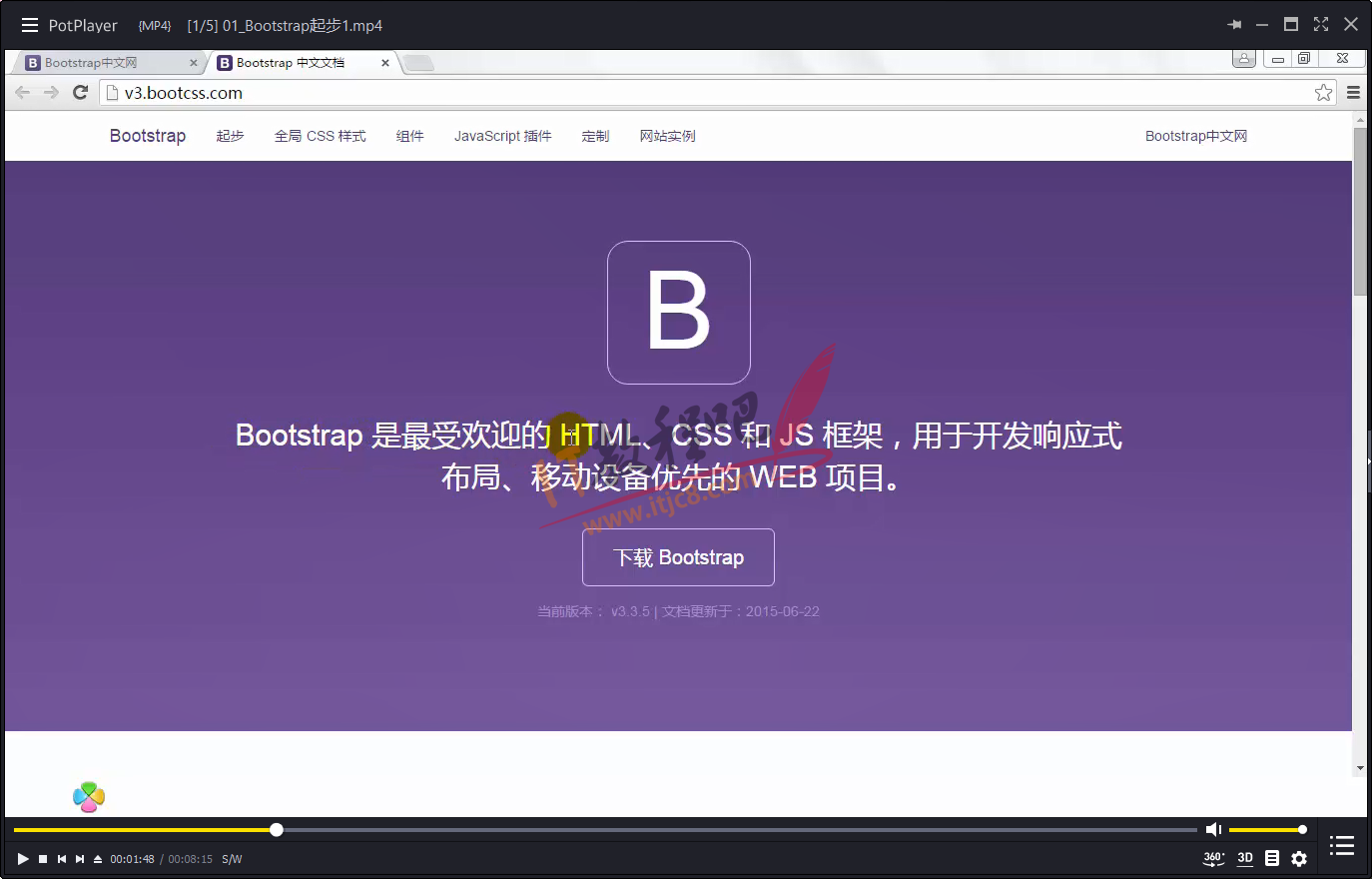Click Bootstrap中文网 link in navbar

tap(1196, 136)
